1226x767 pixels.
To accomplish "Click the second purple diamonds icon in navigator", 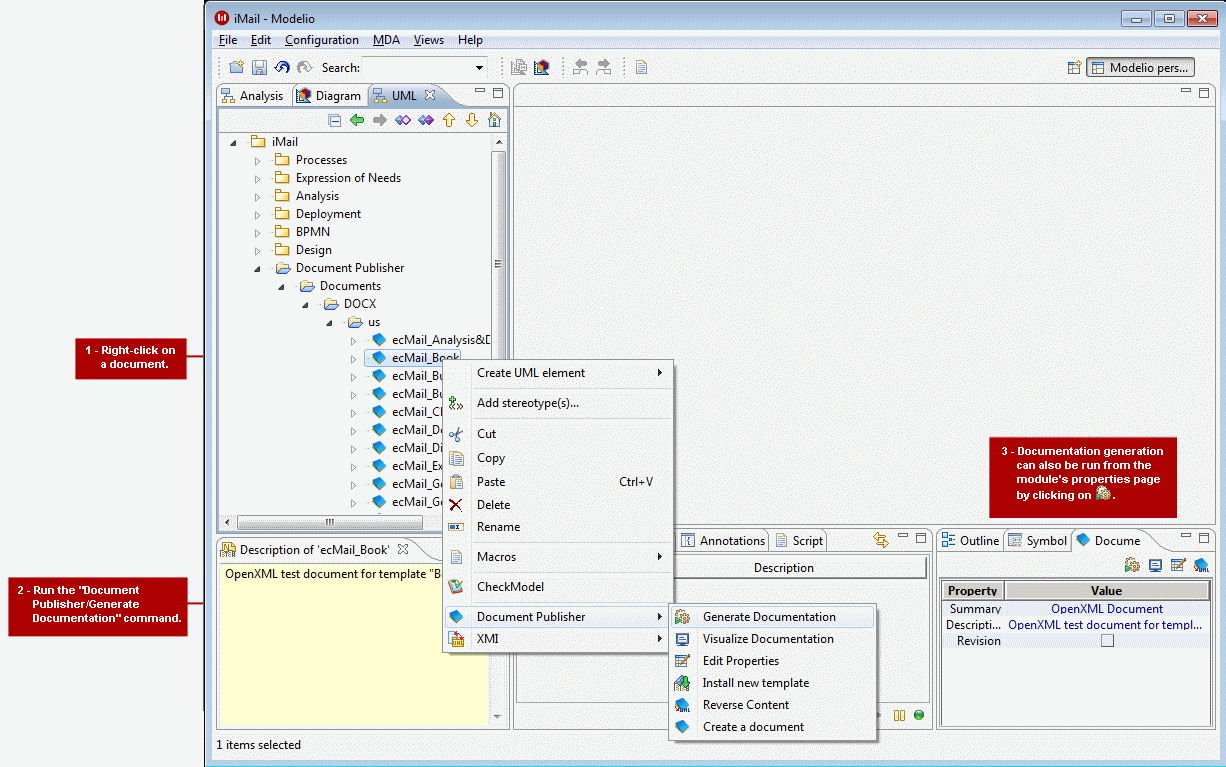I will click(426, 120).
